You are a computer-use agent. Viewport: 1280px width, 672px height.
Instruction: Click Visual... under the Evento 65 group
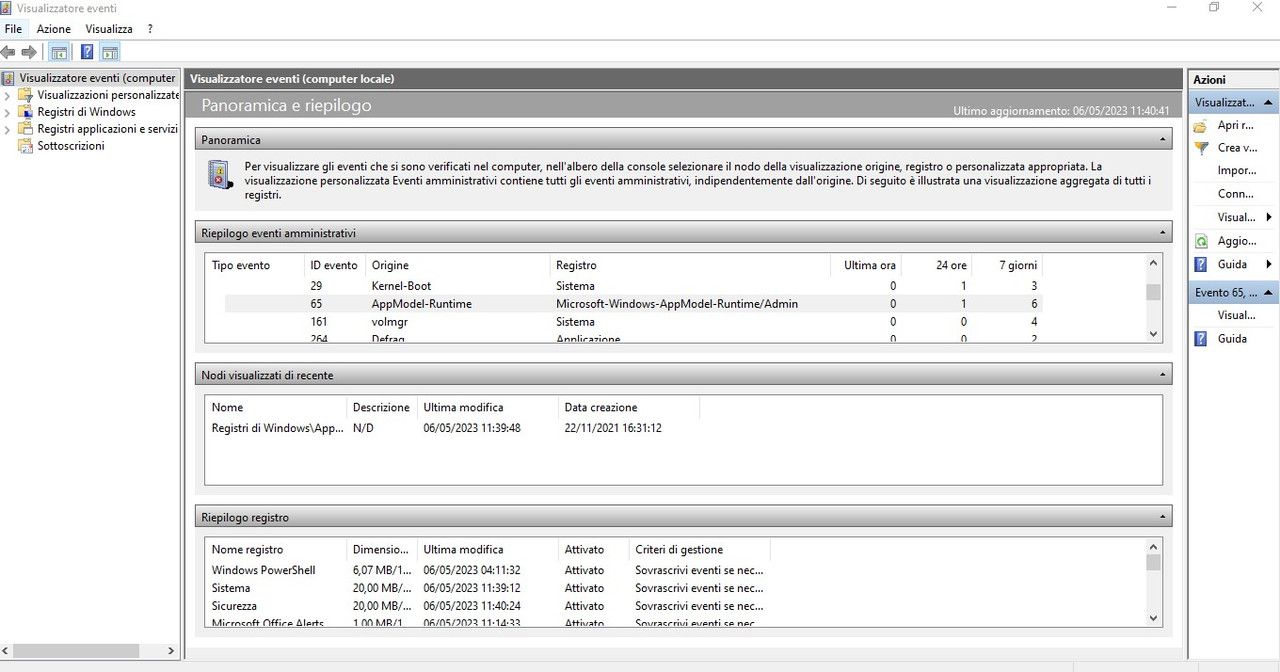1236,315
